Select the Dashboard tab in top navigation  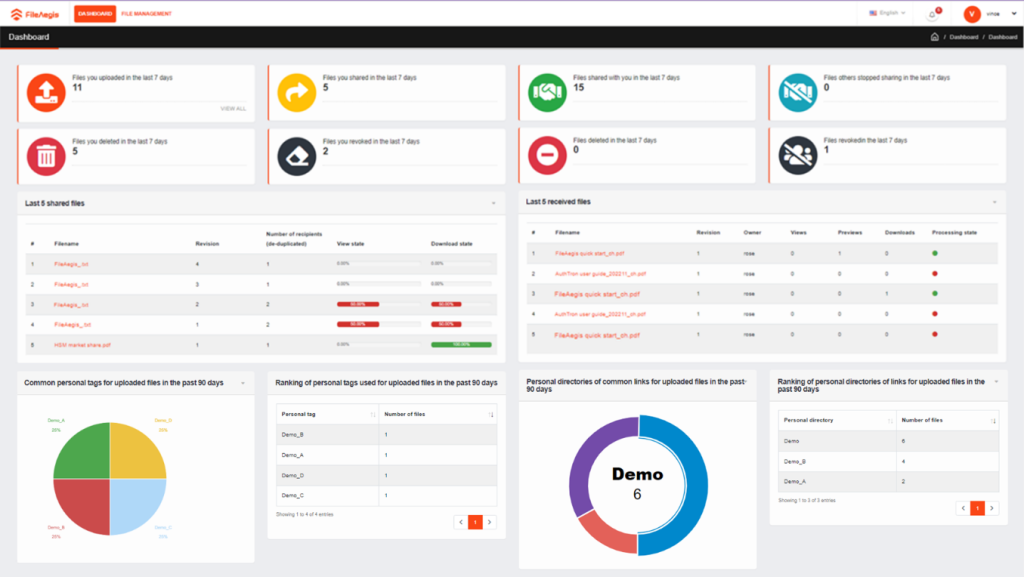(x=95, y=14)
